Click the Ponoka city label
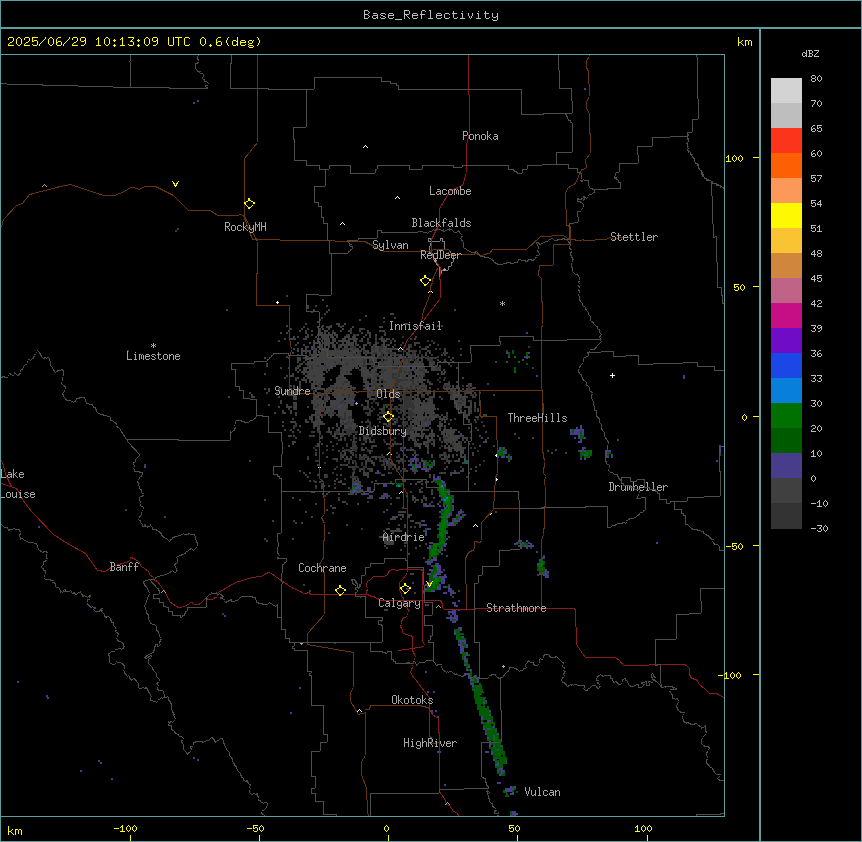862x842 pixels. click(480, 136)
